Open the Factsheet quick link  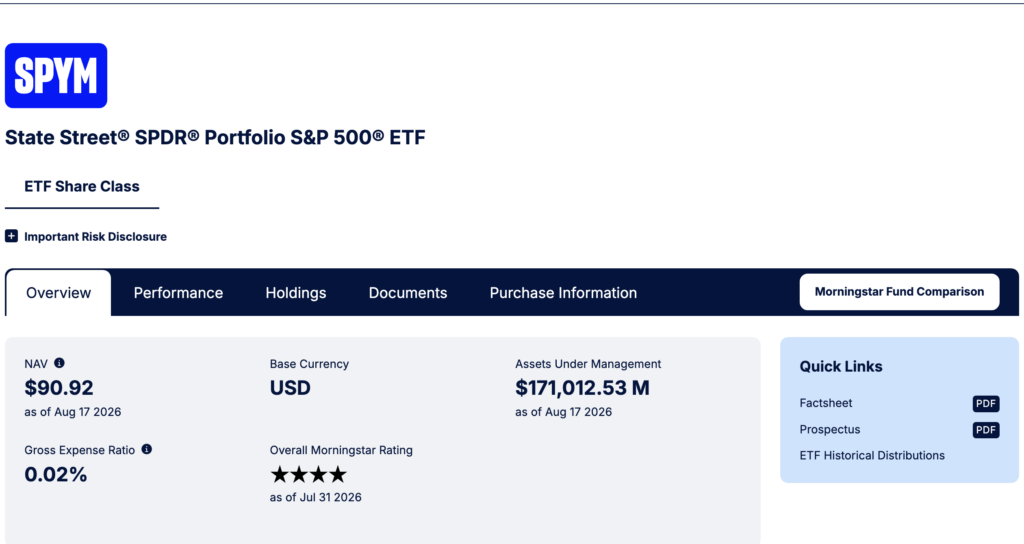[x=825, y=403]
